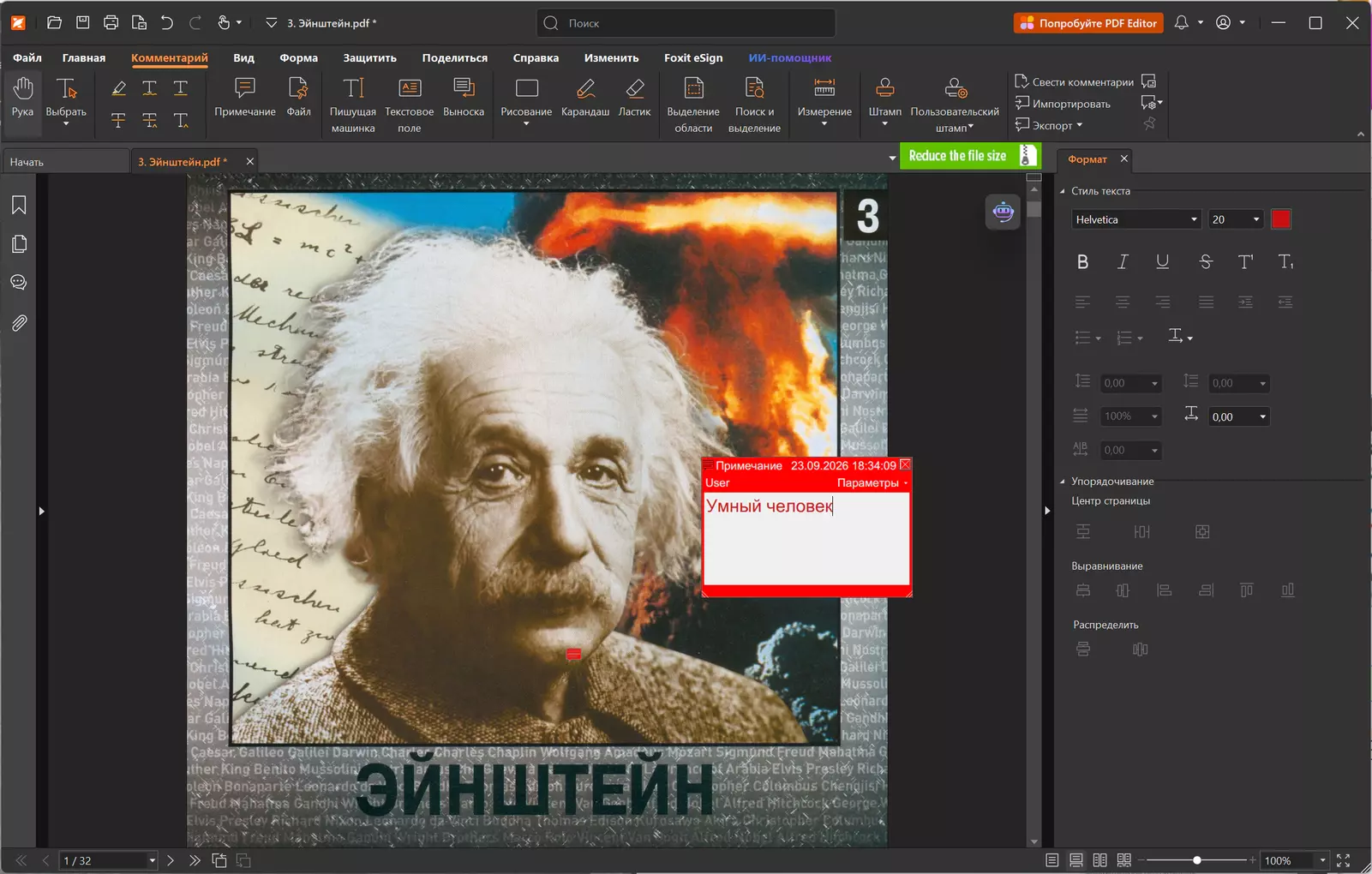
Task: Switch to the Главная ribbon tab
Action: (84, 57)
